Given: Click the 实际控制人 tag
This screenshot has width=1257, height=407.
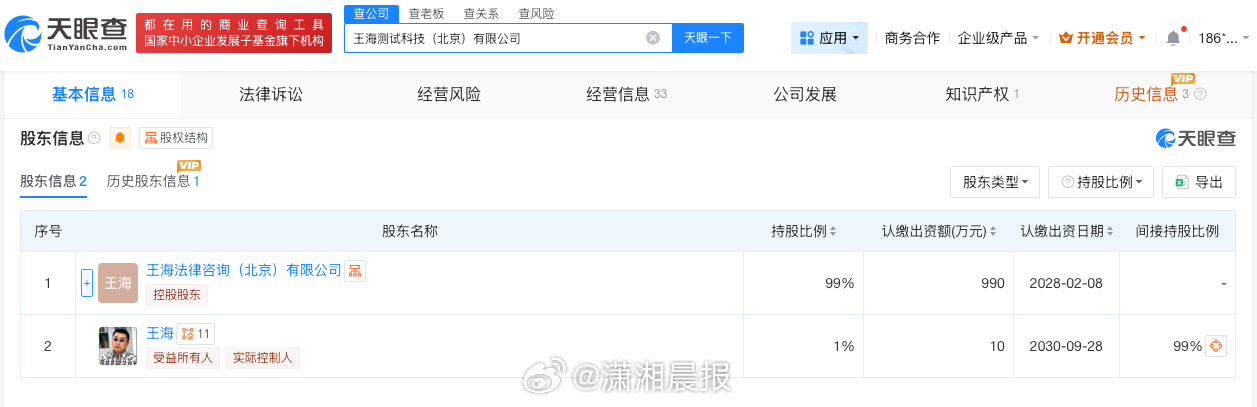Looking at the screenshot, I should point(262,358).
